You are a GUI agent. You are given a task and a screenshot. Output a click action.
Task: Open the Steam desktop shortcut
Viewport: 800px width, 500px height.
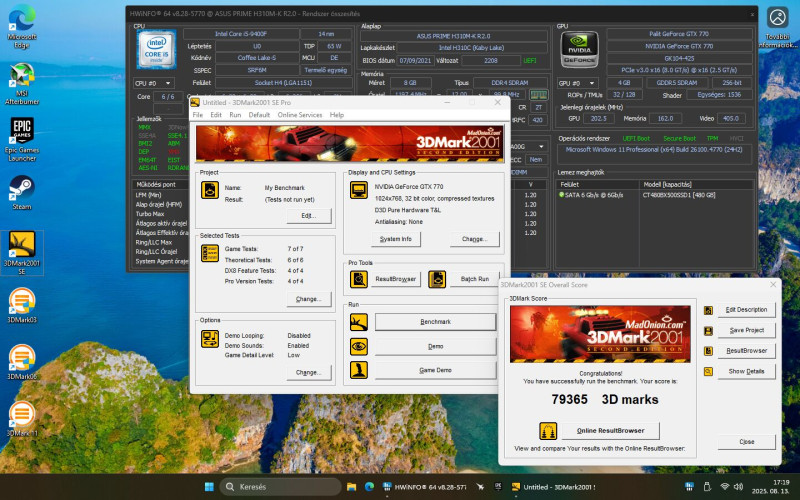(x=22, y=192)
